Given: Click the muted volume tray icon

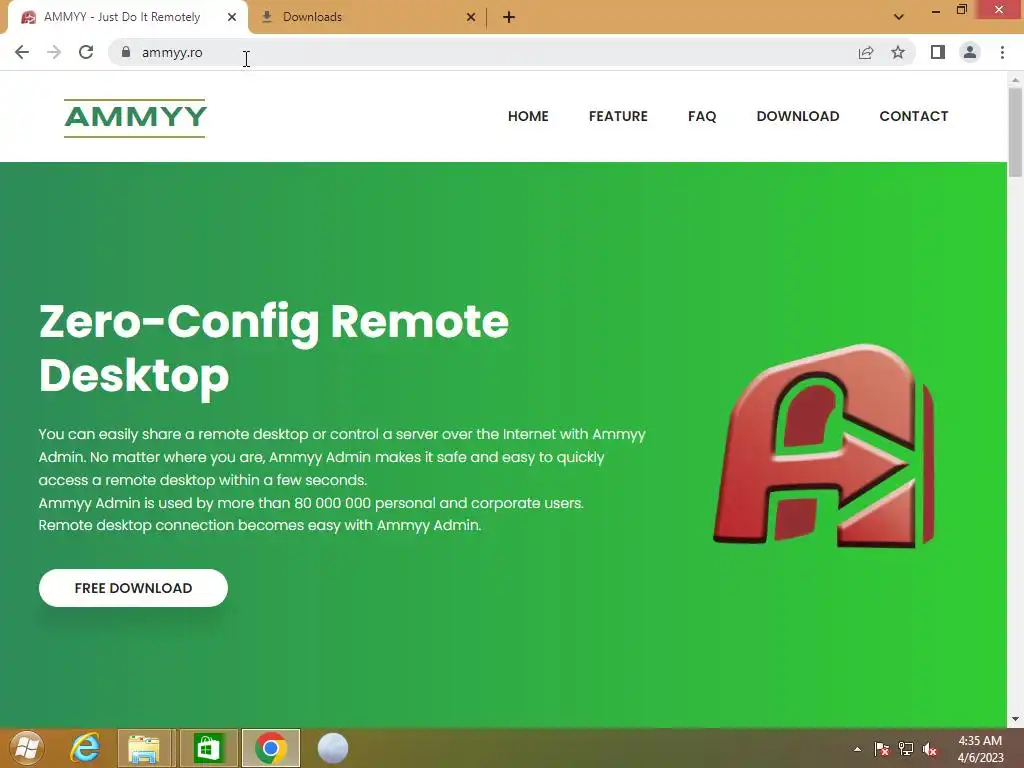Looking at the screenshot, I should click(930, 749).
